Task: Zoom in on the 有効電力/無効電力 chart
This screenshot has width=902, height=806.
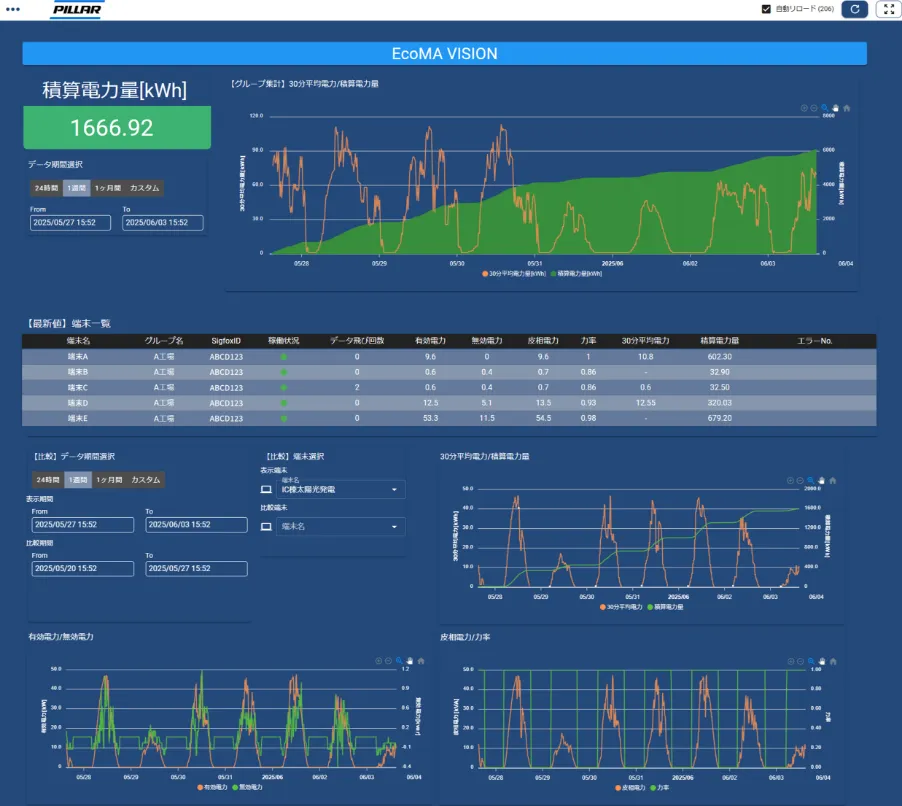Action: click(x=379, y=661)
